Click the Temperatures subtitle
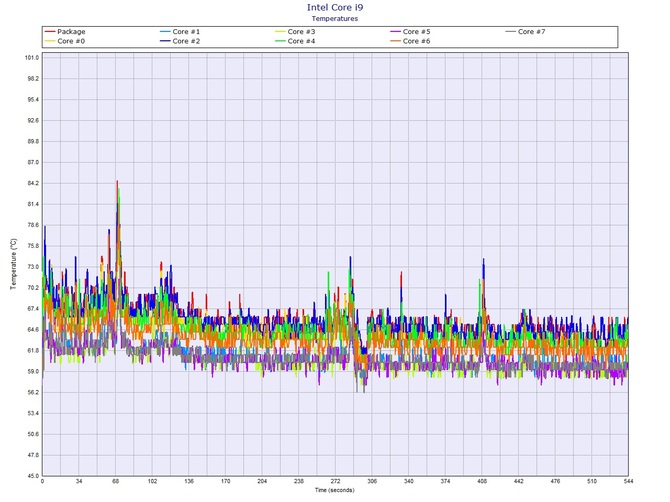This screenshot has height=502, width=670. [x=335, y=18]
